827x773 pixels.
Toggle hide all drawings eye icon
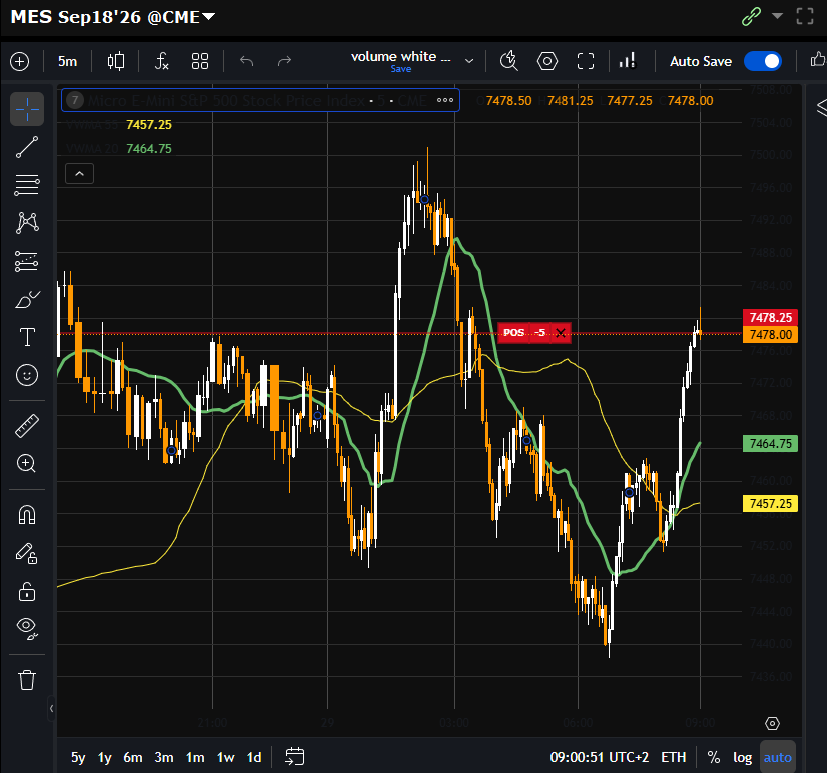(x=27, y=629)
